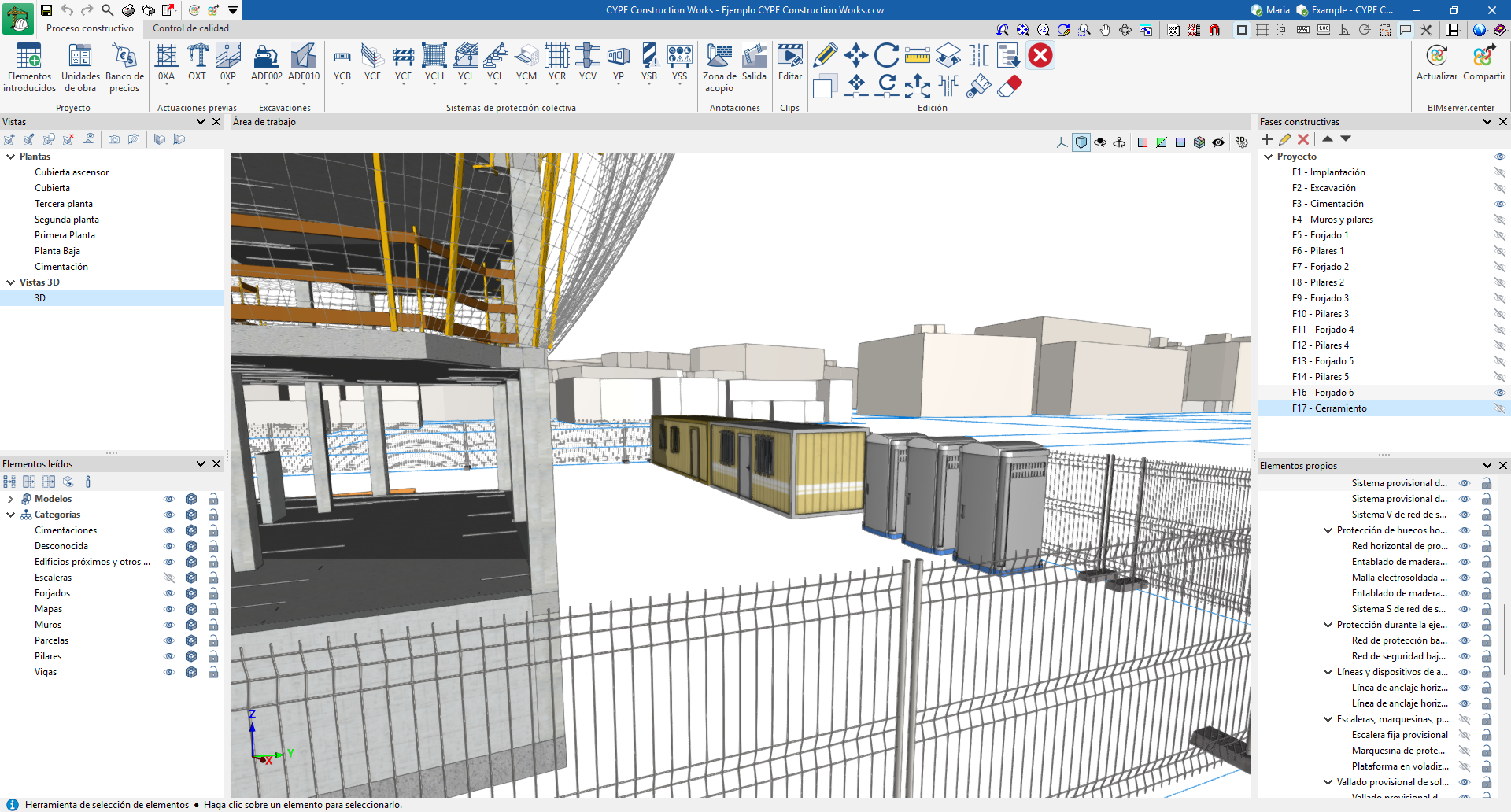The height and width of the screenshot is (812, 1511).
Task: Collapse the Plantas tree group
Action: click(11, 157)
